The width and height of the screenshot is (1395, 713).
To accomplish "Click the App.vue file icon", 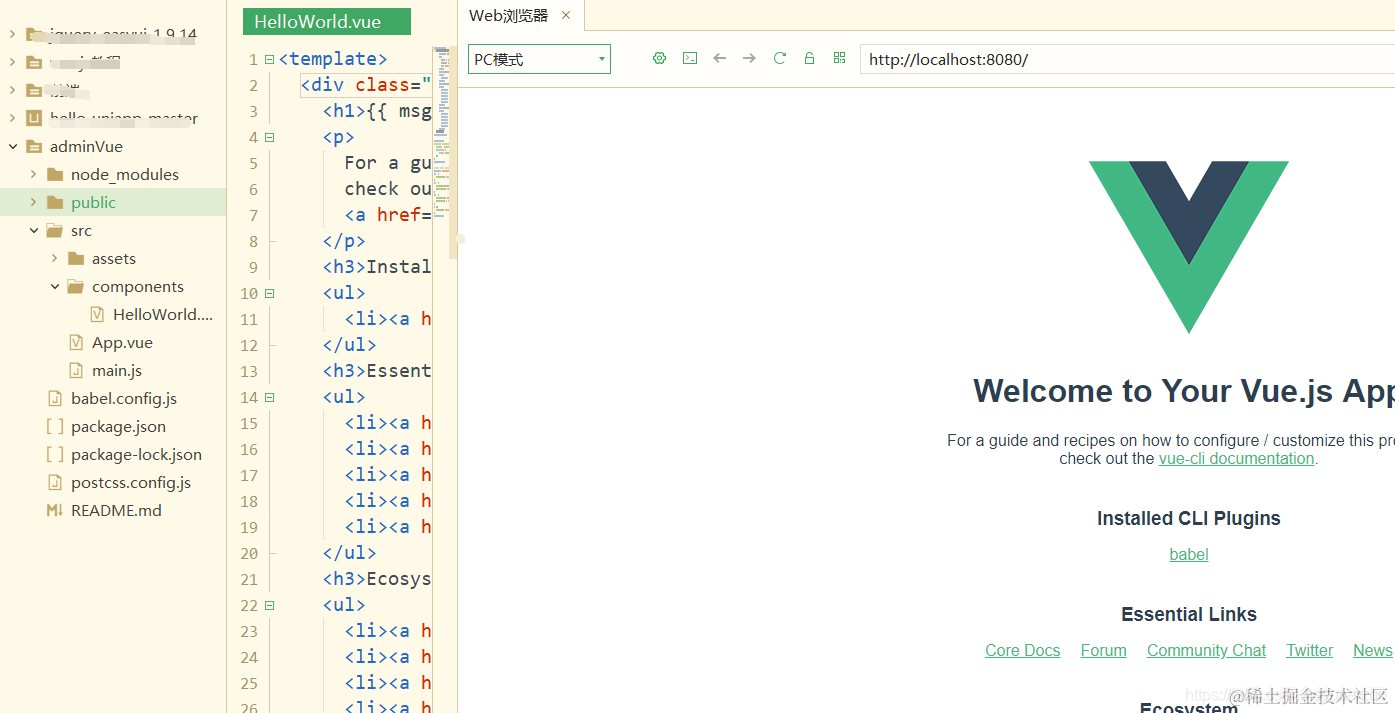I will coord(76,342).
